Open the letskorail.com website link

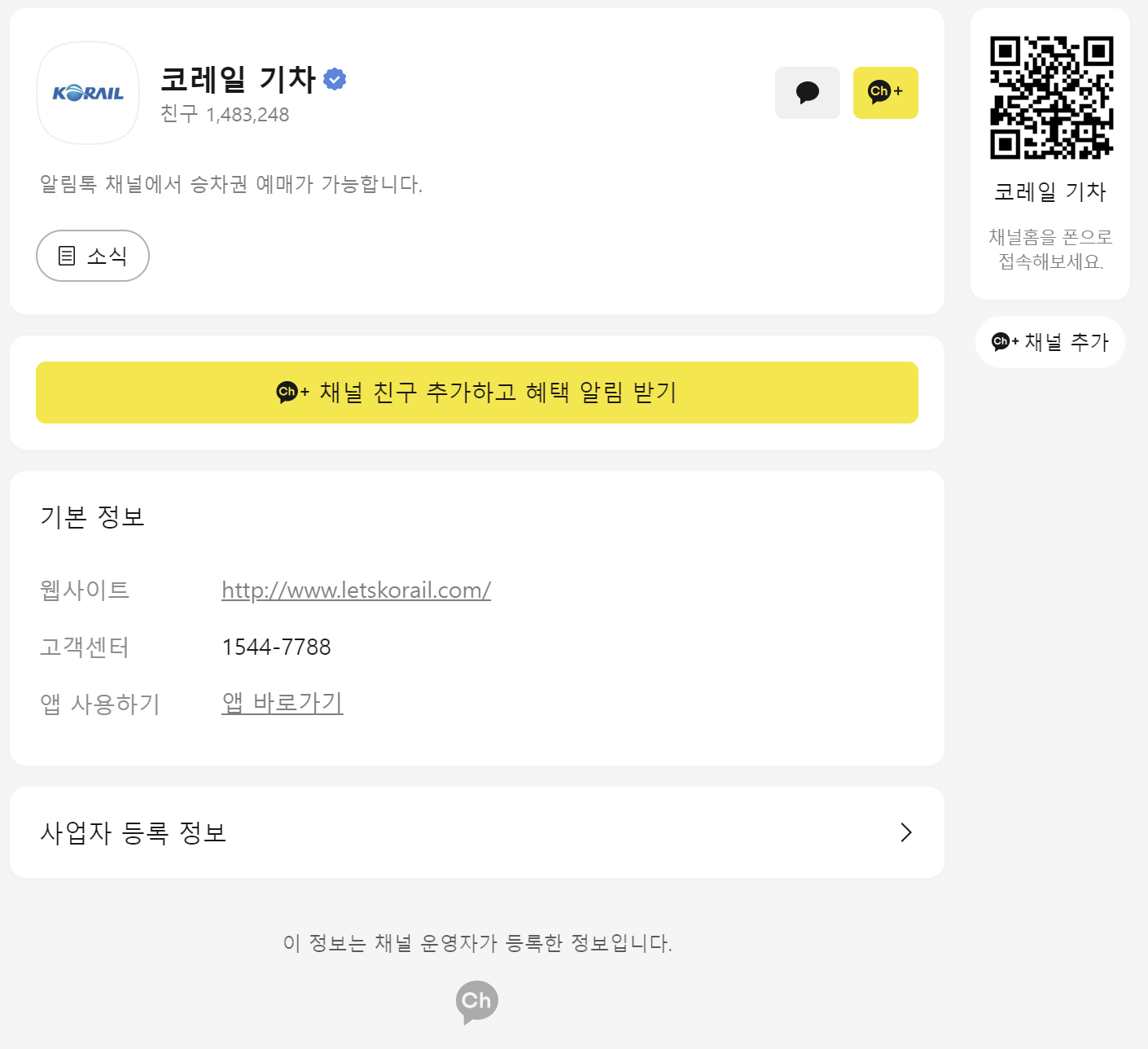pyautogui.click(x=356, y=590)
